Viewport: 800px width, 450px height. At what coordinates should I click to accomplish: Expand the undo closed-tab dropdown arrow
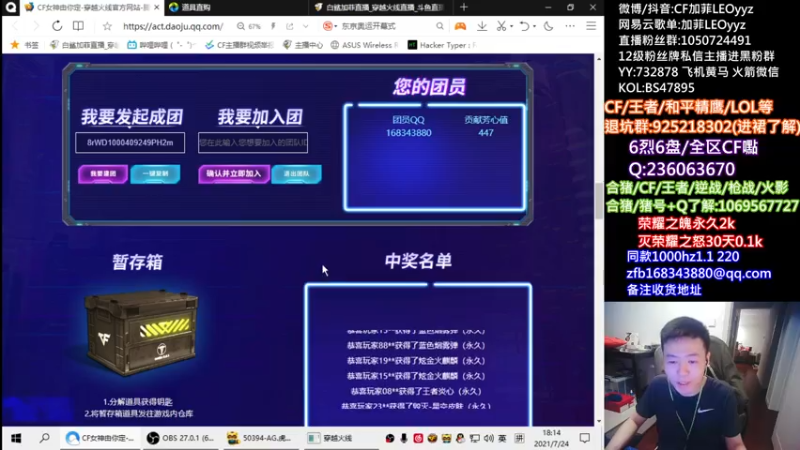[534, 26]
